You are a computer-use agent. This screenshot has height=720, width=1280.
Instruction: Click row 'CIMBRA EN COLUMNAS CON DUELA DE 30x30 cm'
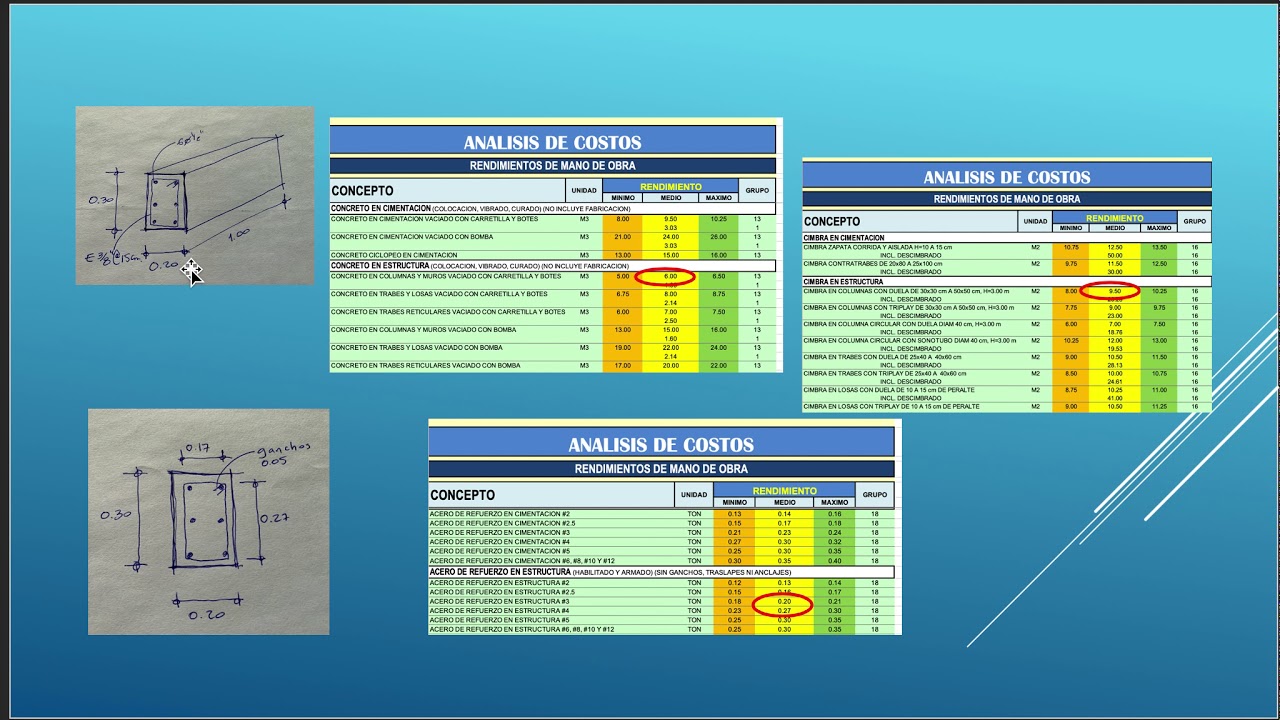pyautogui.click(x=1007, y=291)
